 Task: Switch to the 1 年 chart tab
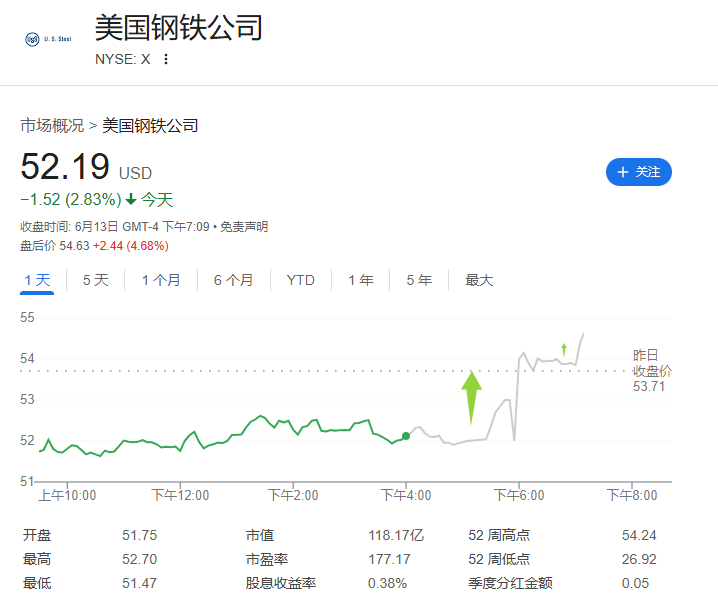pyautogui.click(x=361, y=280)
